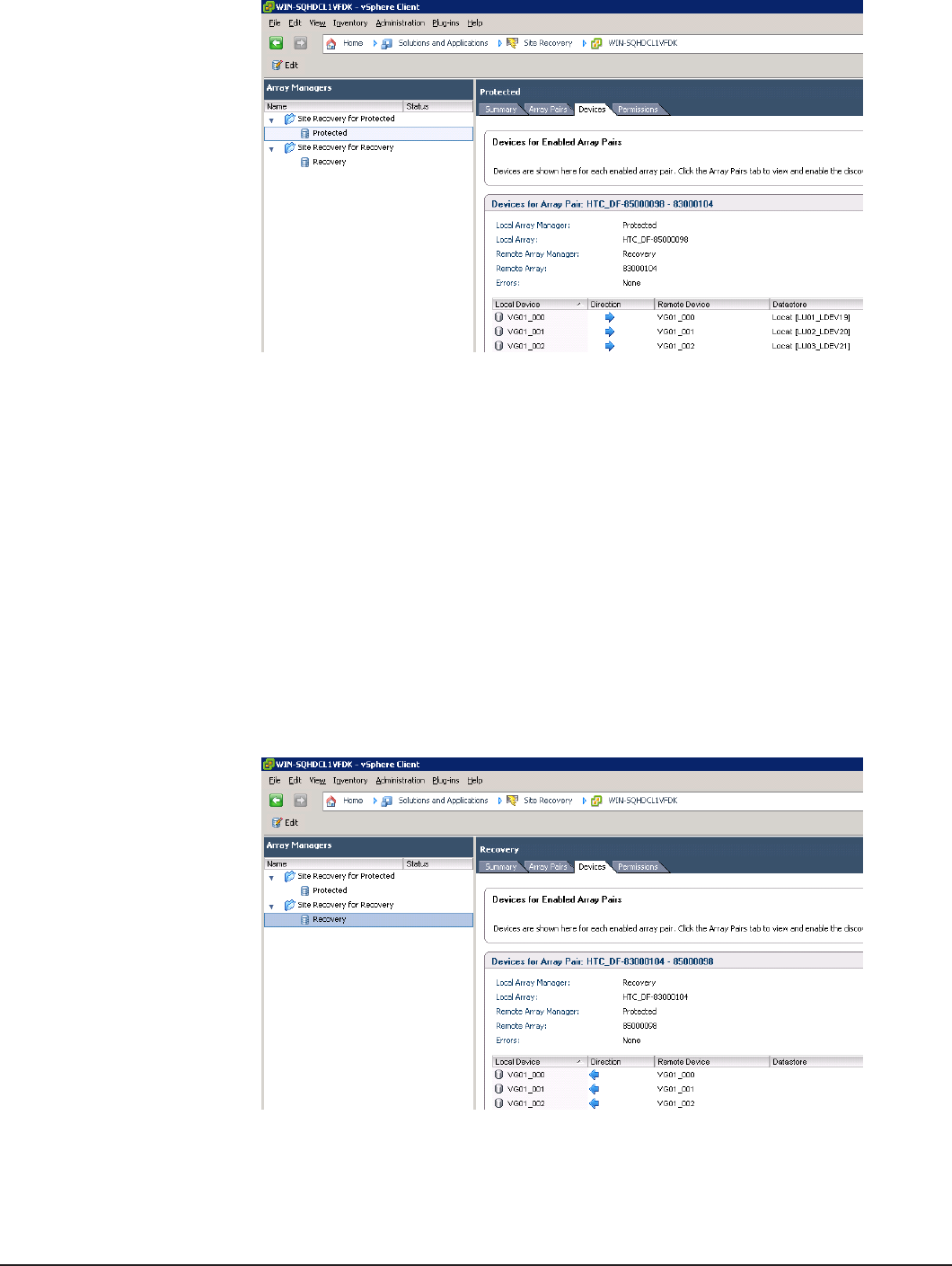Click the green Back arrow in the Protected view window
This screenshot has height=1266, width=952.
pyautogui.click(x=277, y=43)
